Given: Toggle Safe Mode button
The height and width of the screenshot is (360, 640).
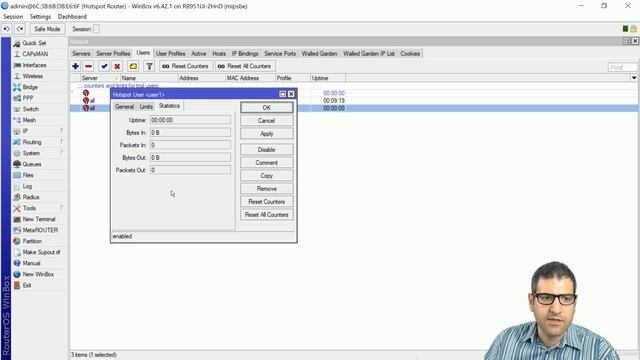Looking at the screenshot, I should (x=47, y=29).
